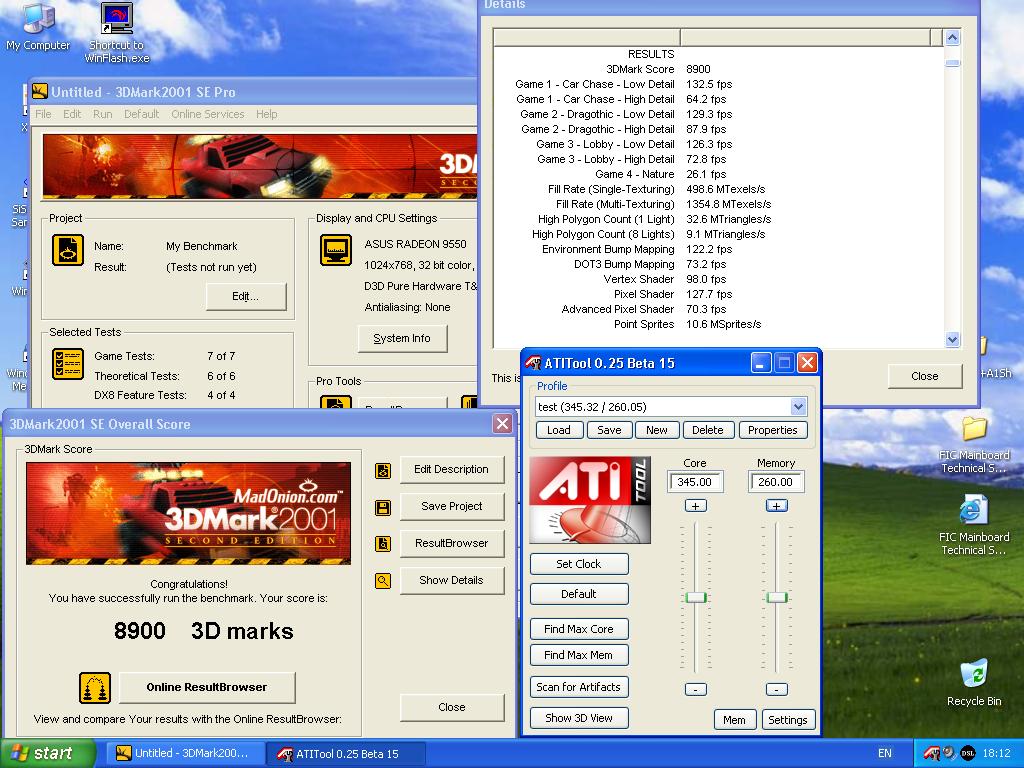
Task: Click Find Max Core
Action: tap(579, 629)
